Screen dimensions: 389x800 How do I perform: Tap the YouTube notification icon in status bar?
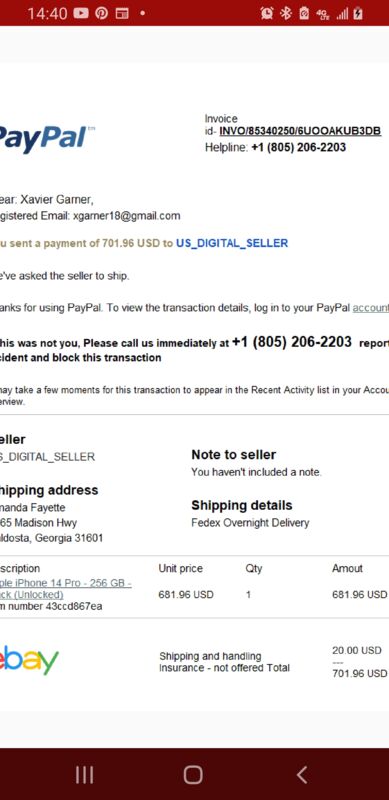pos(81,13)
